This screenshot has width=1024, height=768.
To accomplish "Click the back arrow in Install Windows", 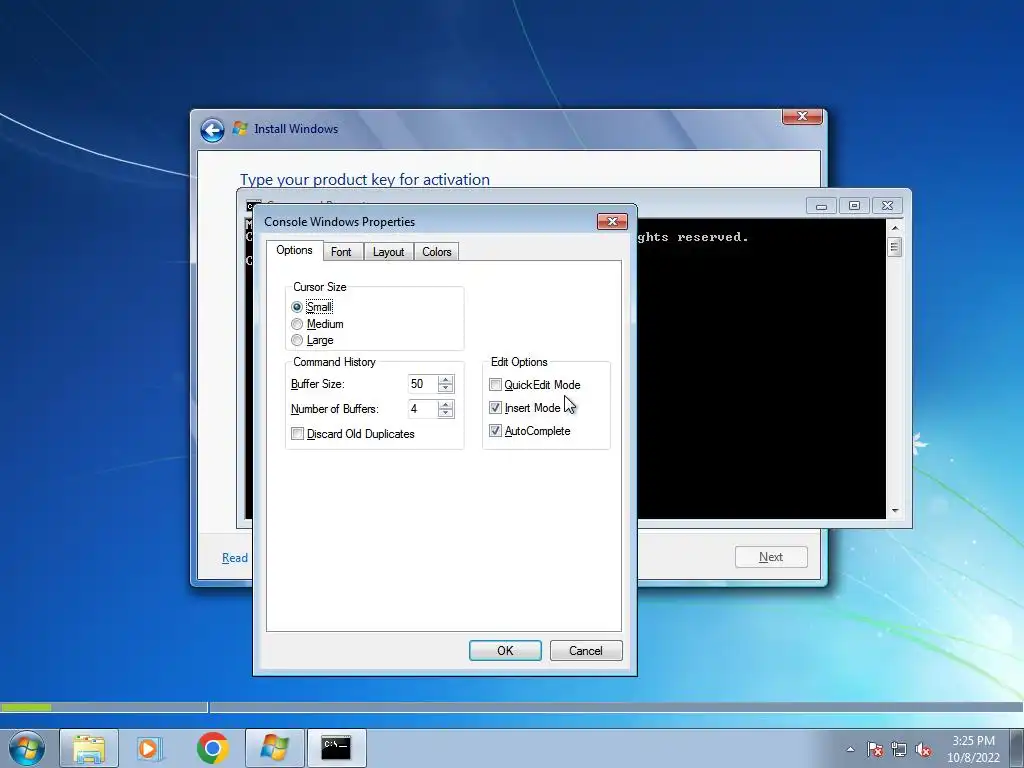I will 212,130.
